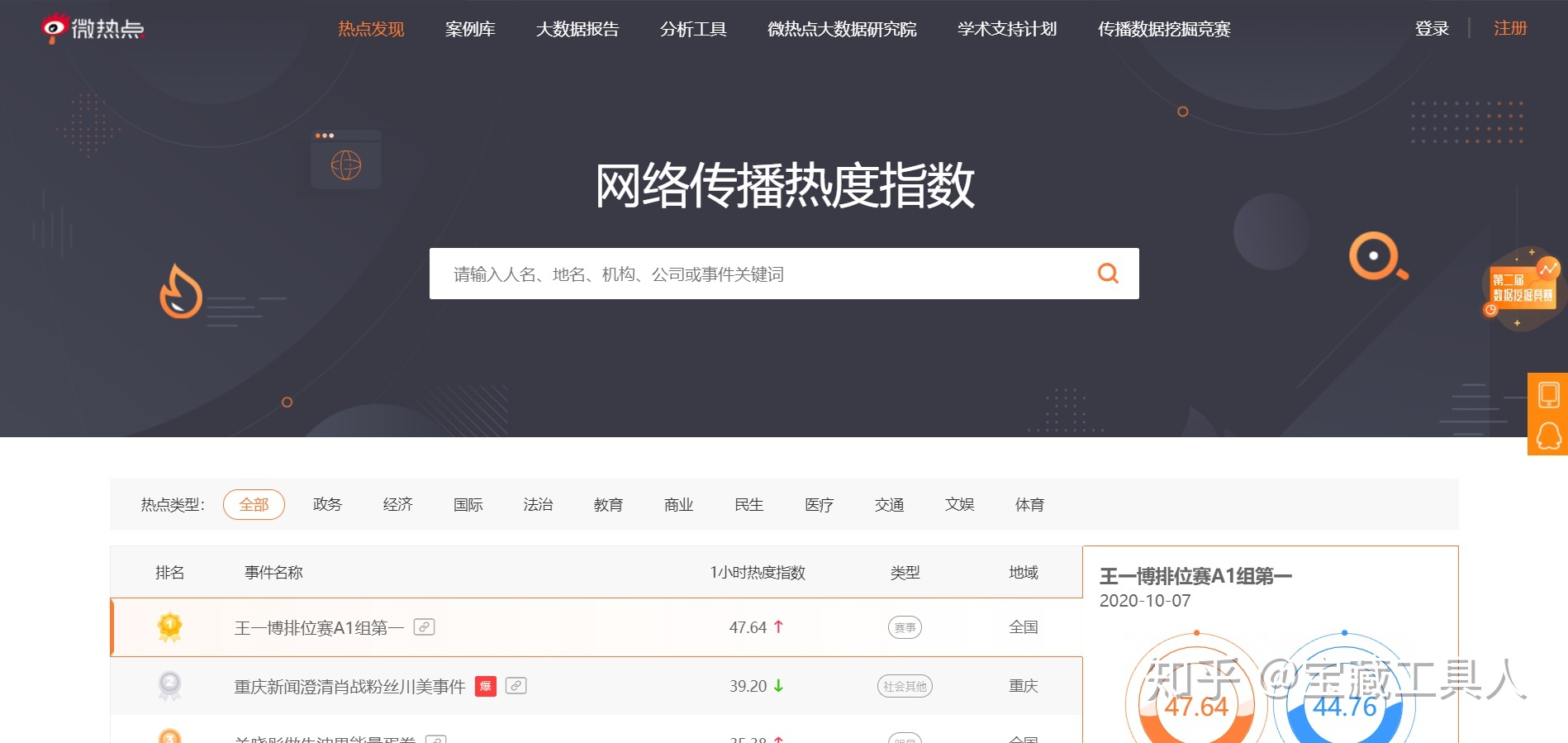
Task: Select 民生 hotspot type filter
Action: (748, 504)
